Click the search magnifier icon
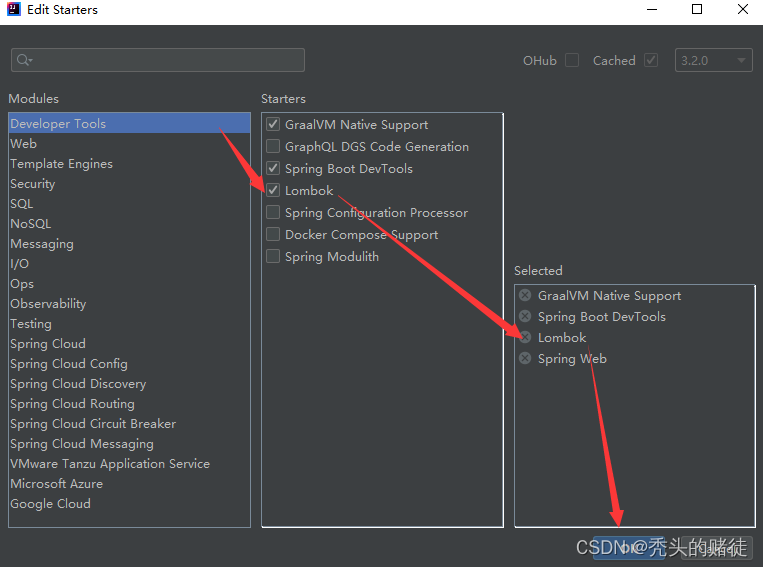The height and width of the screenshot is (567, 763). pyautogui.click(x=23, y=60)
